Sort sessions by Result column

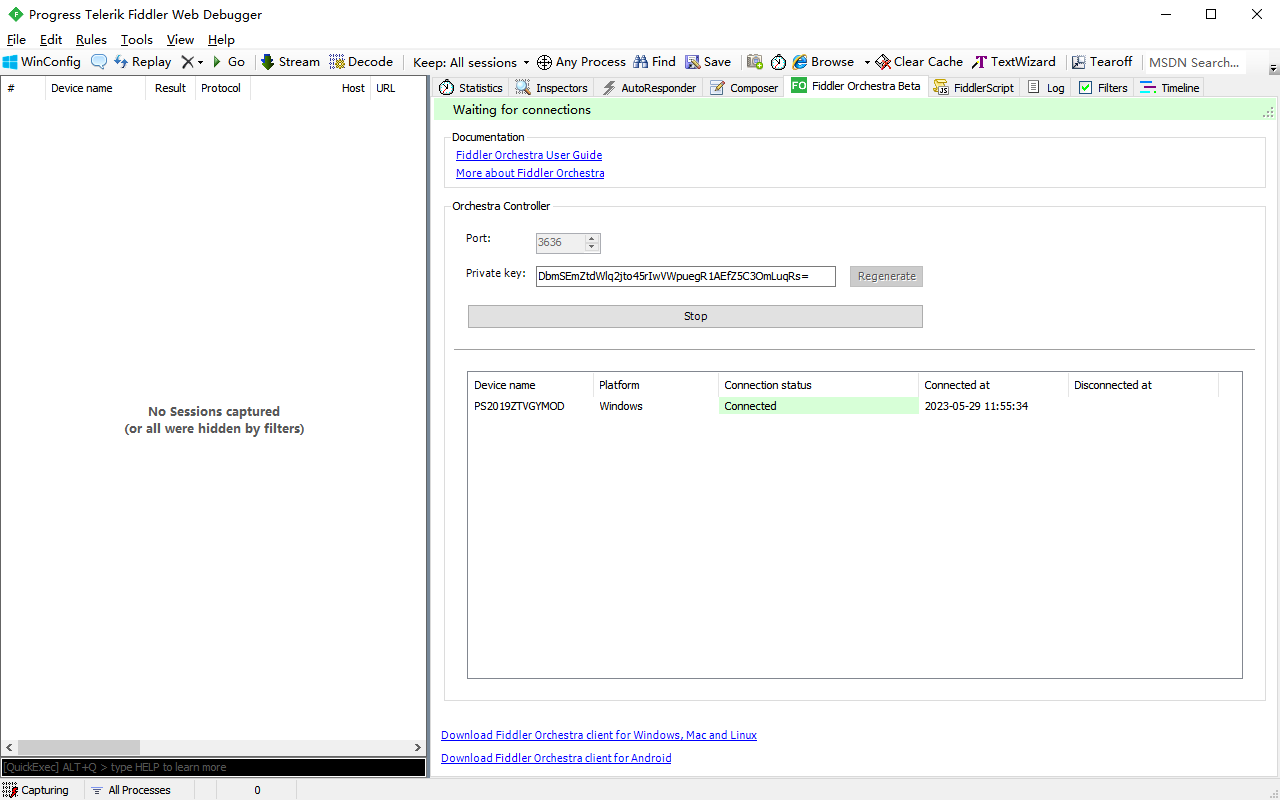click(x=170, y=88)
